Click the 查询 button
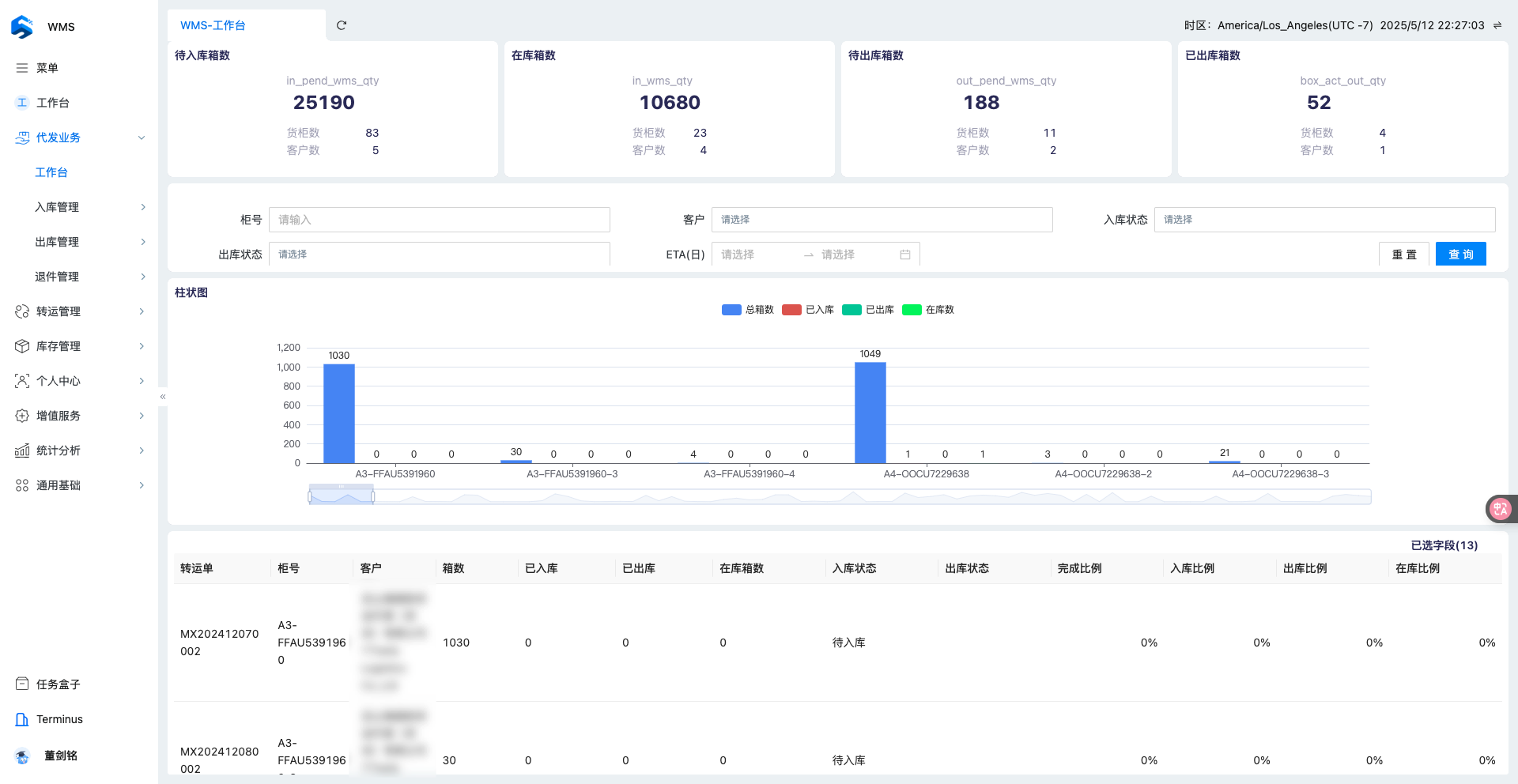Image resolution: width=1518 pixels, height=784 pixels. coord(1460,254)
